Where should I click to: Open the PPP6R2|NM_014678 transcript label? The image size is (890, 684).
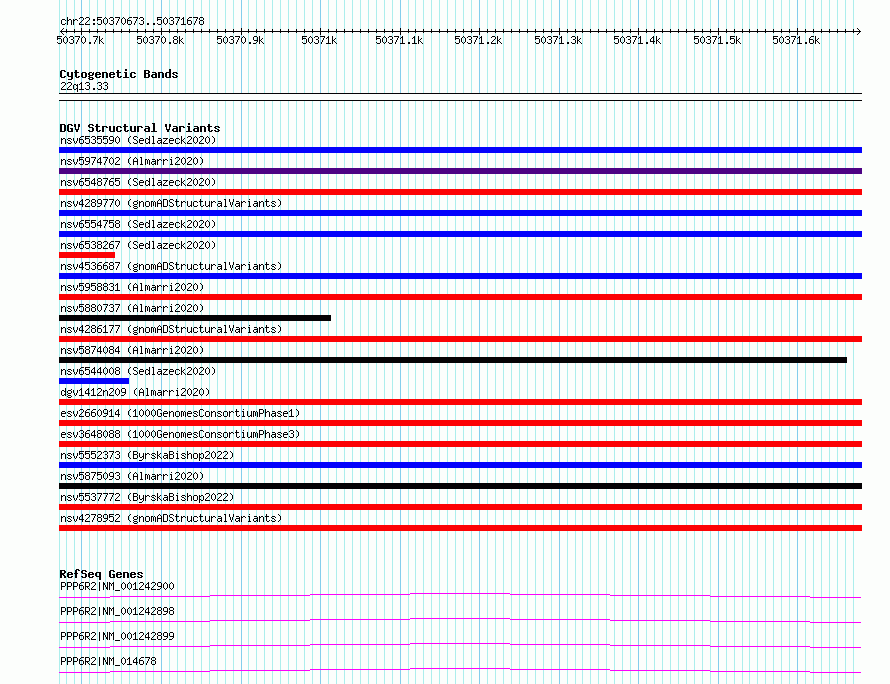click(x=108, y=661)
